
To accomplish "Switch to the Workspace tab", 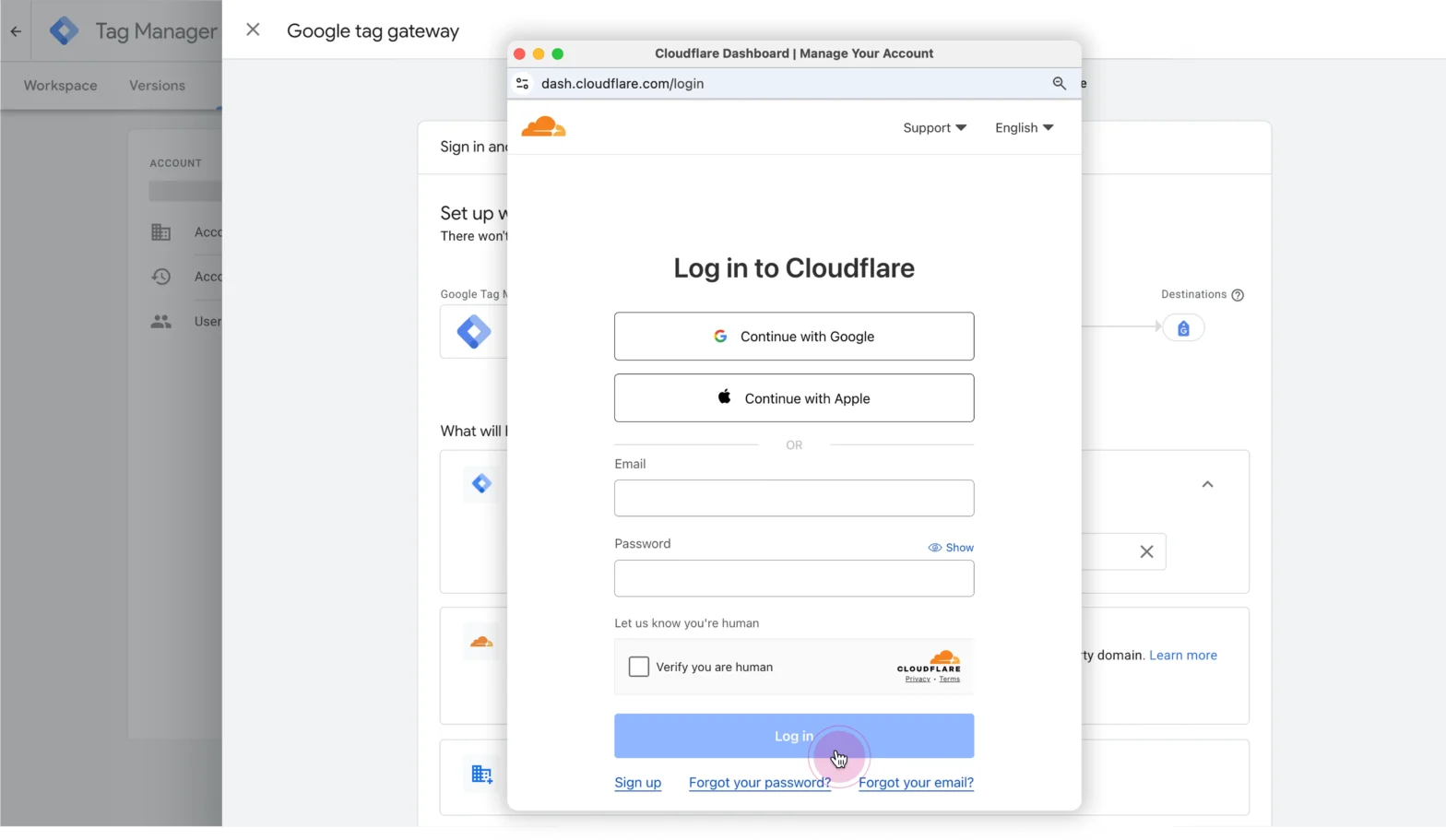I will click(60, 86).
